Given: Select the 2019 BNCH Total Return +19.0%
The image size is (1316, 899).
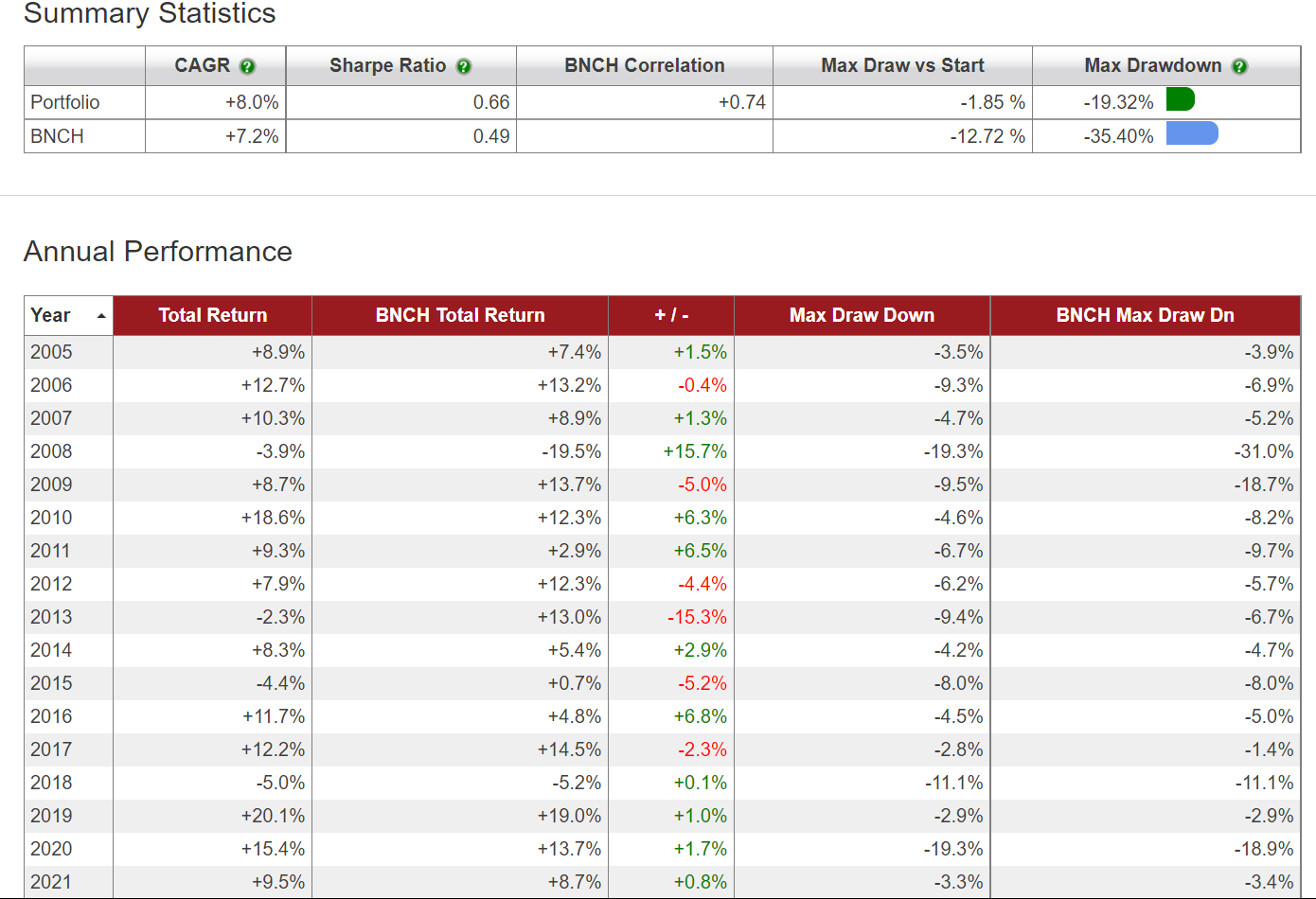Looking at the screenshot, I should point(569,816).
